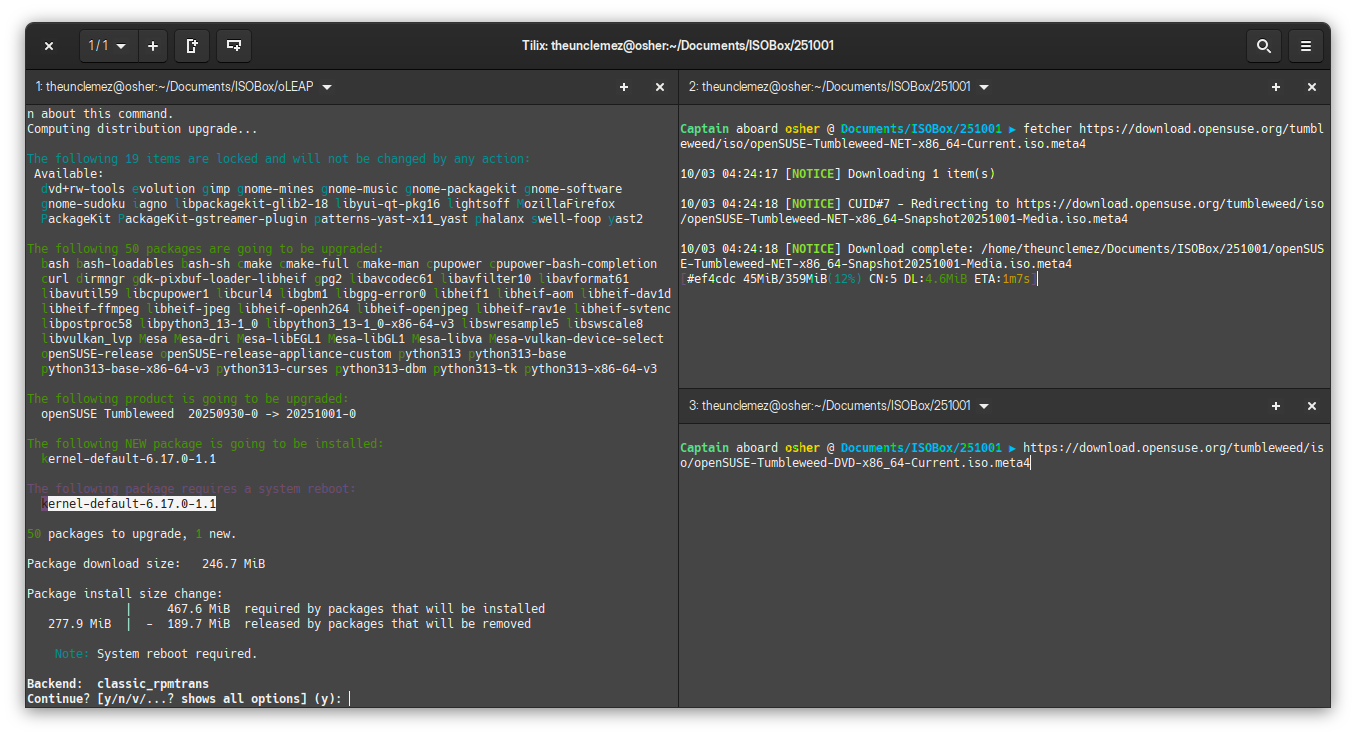Maximize terminal 1 using its plus icon
Viewport: 1356px width, 736px height.
624,87
